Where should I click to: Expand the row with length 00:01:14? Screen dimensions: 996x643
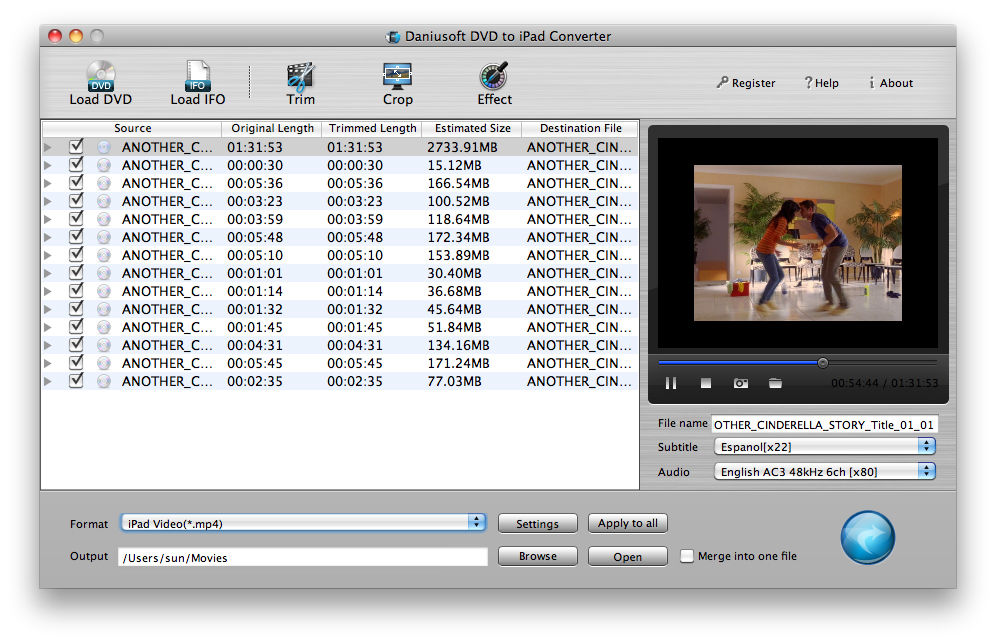pos(48,292)
